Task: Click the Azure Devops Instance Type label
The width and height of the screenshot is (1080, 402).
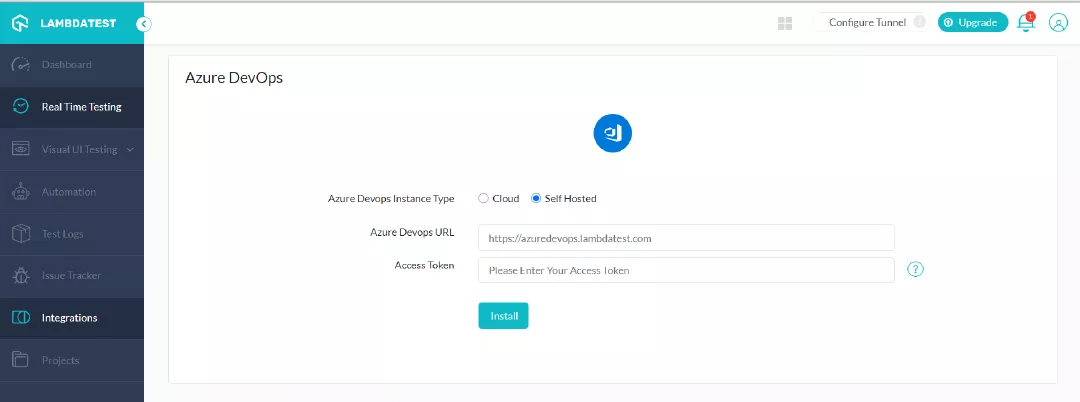Action: tap(391, 199)
